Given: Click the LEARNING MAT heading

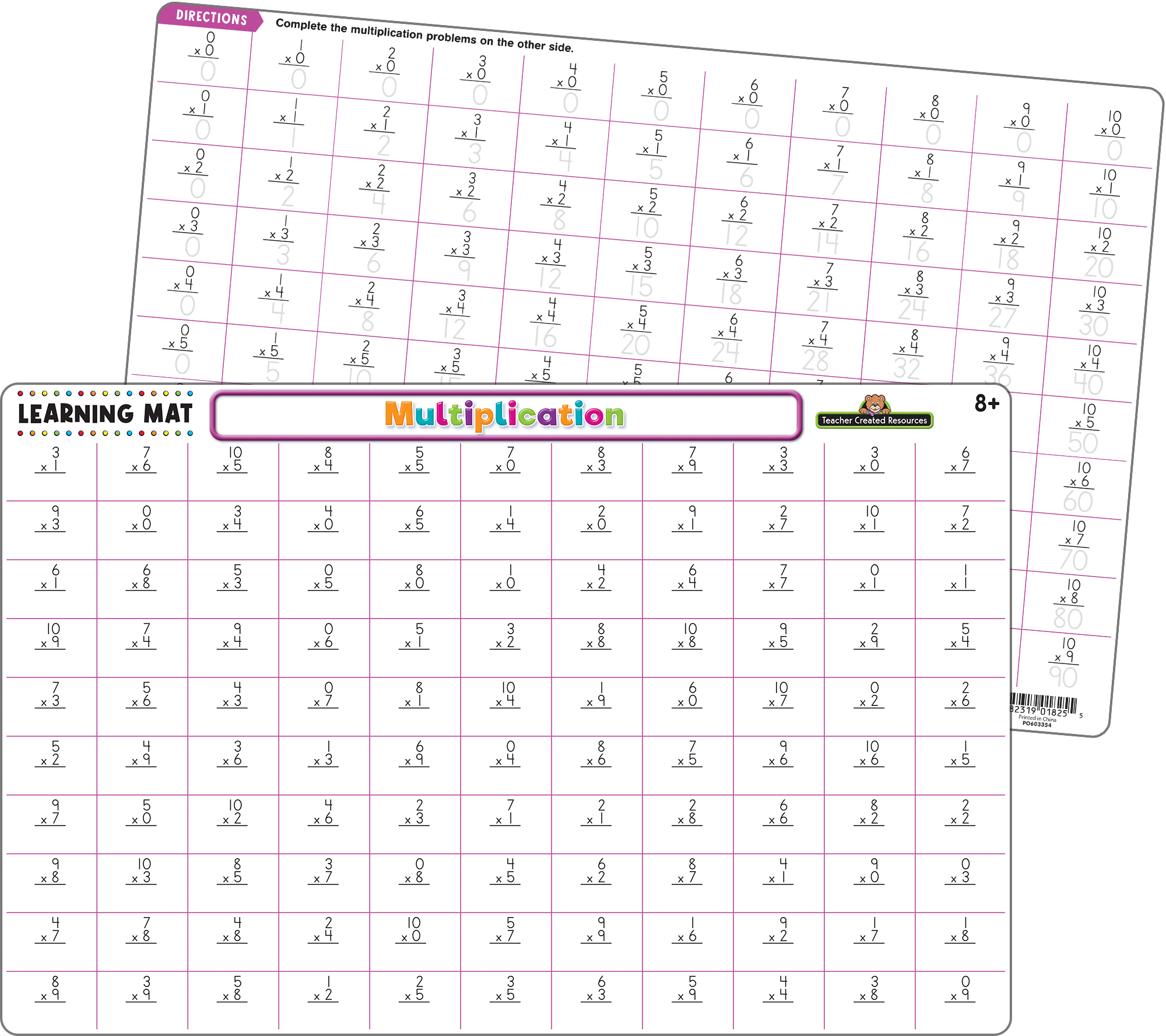Looking at the screenshot, I should (105, 414).
